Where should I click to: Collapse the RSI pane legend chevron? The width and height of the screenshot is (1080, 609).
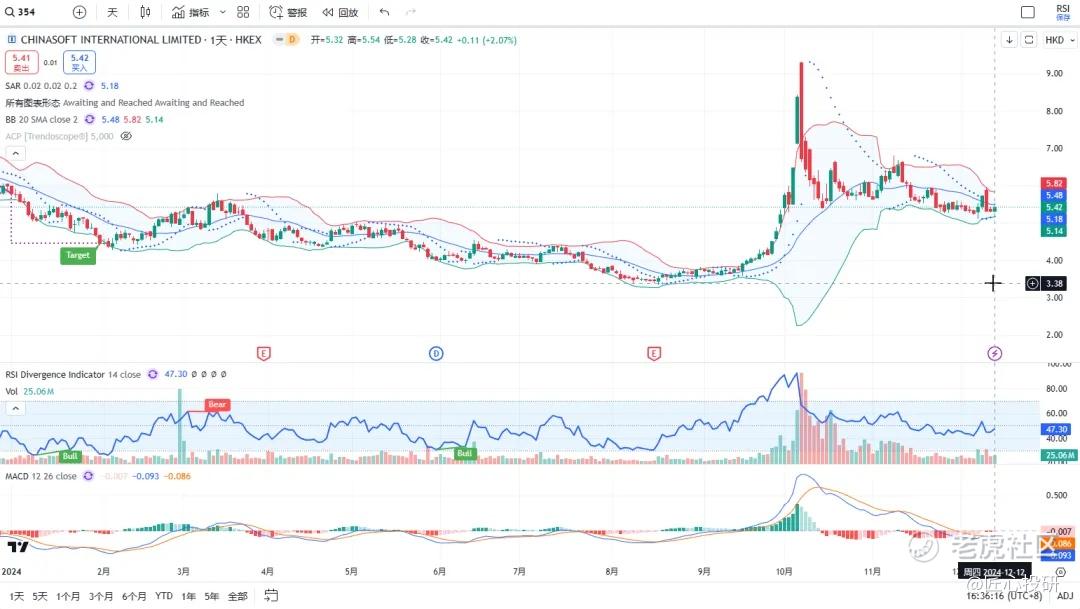coord(15,409)
